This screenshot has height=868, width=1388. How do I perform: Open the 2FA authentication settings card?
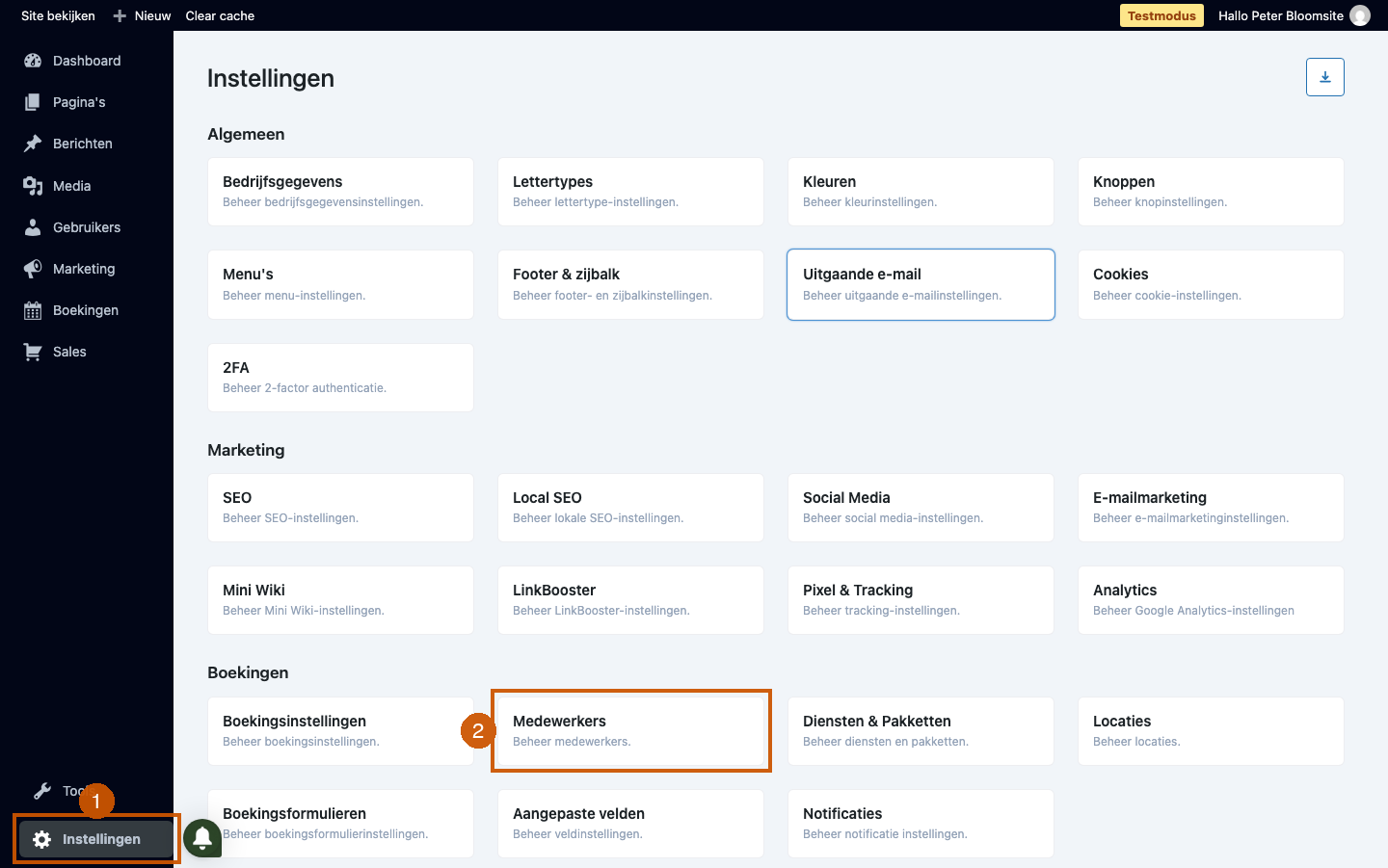pos(340,378)
